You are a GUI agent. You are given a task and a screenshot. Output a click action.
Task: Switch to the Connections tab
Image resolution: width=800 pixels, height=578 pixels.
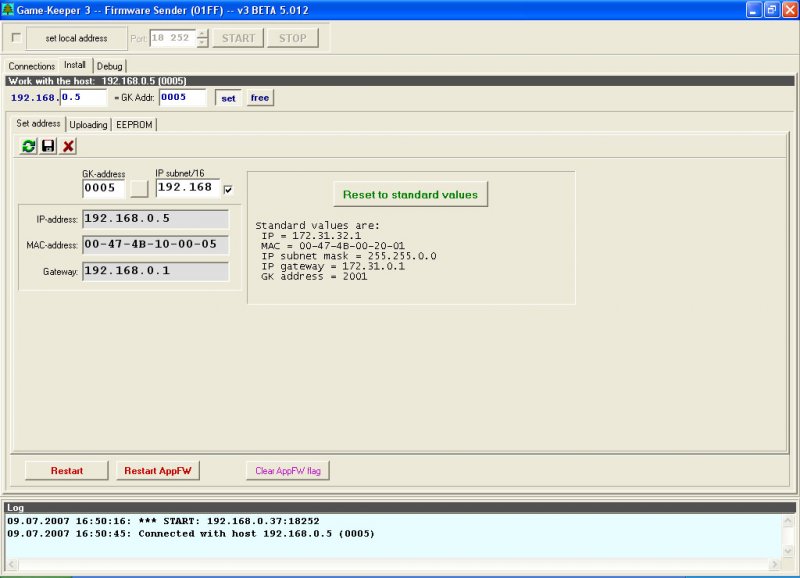[32, 66]
